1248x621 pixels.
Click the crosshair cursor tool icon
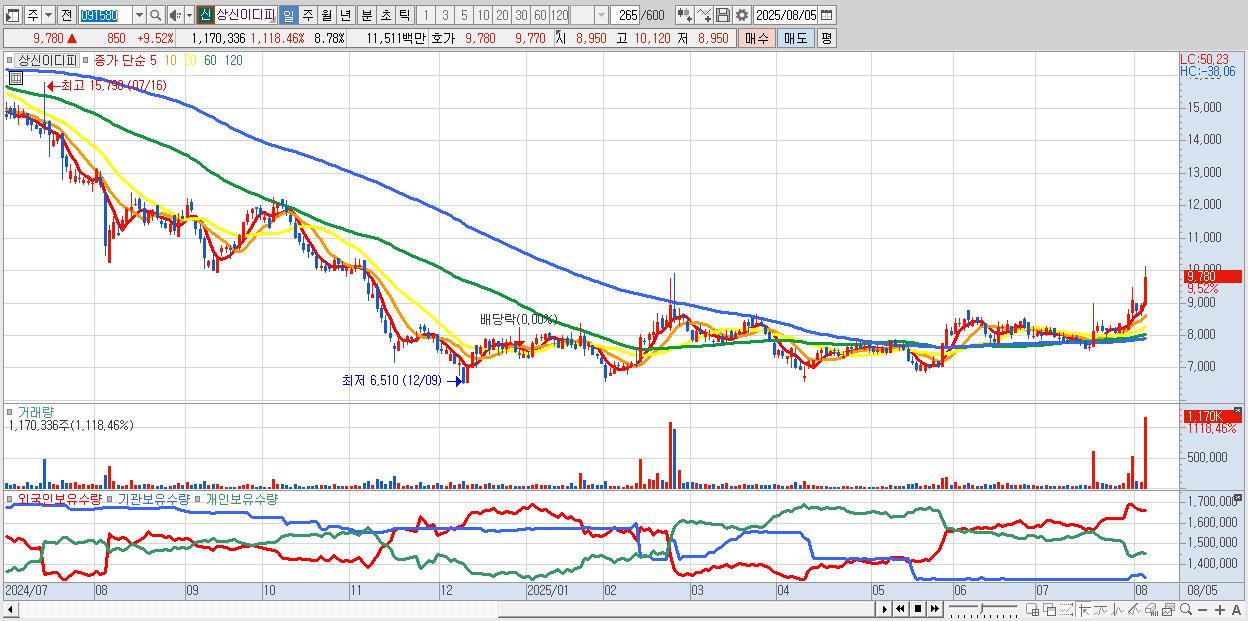1083,610
